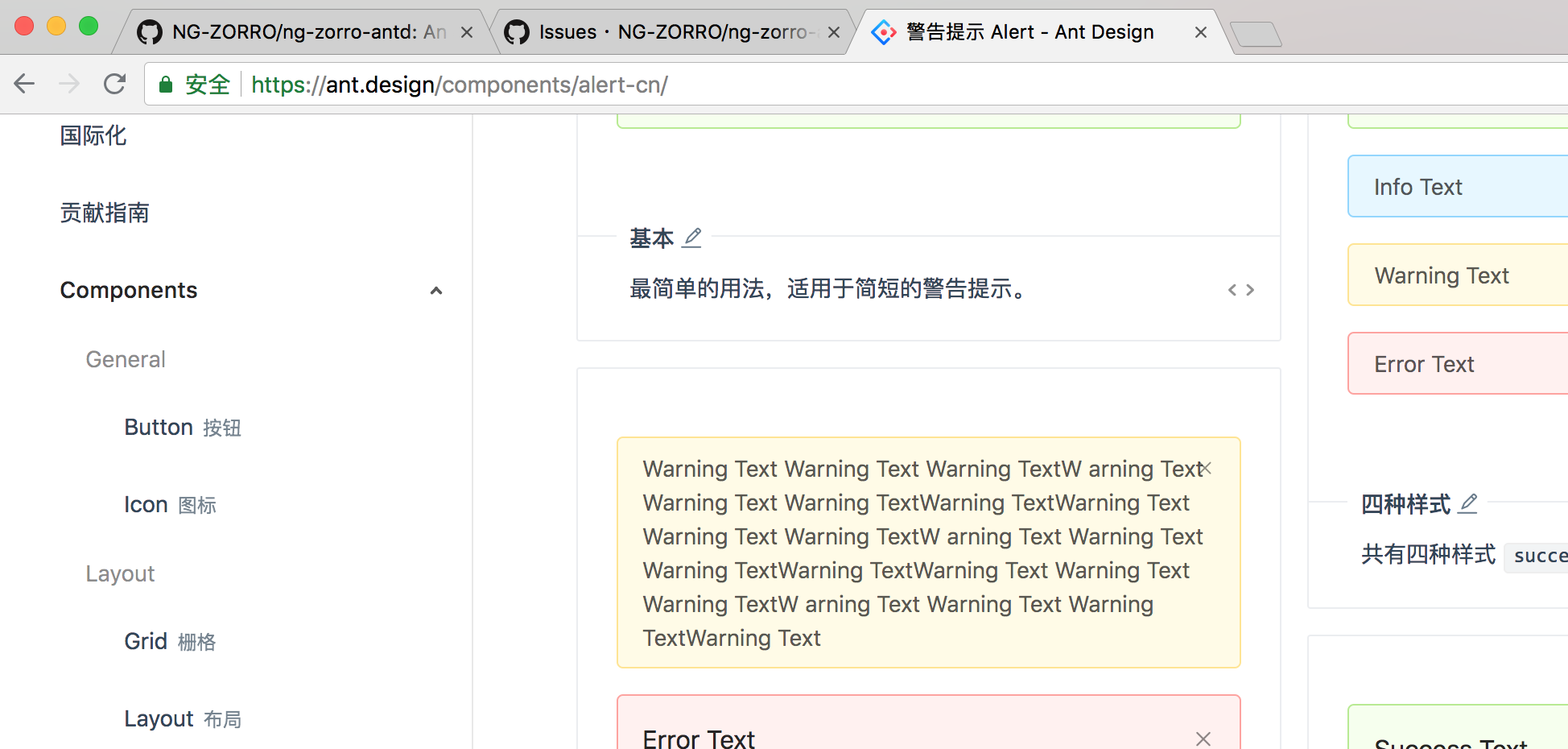Viewport: 1568px width, 749px height.
Task: Expand the code view for 基本 demo
Action: 1241,290
